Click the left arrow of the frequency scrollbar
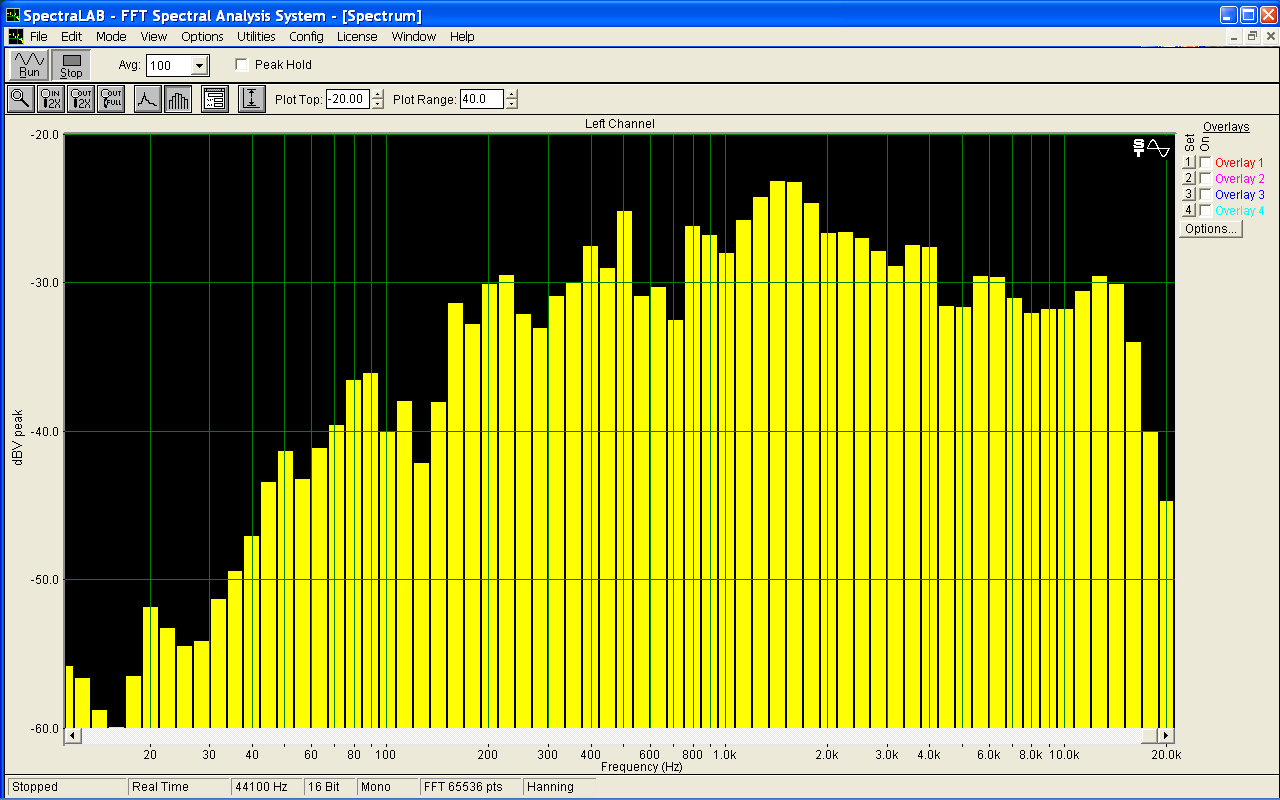1280x800 pixels. point(72,736)
